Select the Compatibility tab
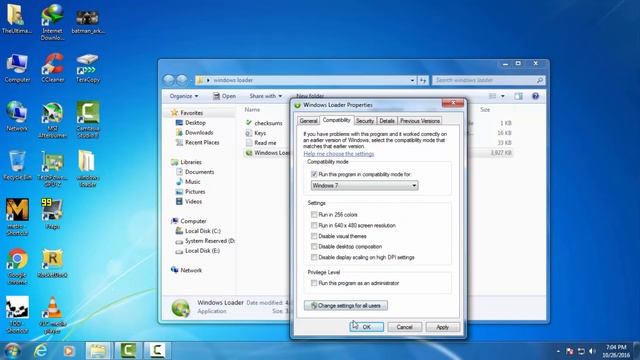640x360 pixels. [x=336, y=120]
